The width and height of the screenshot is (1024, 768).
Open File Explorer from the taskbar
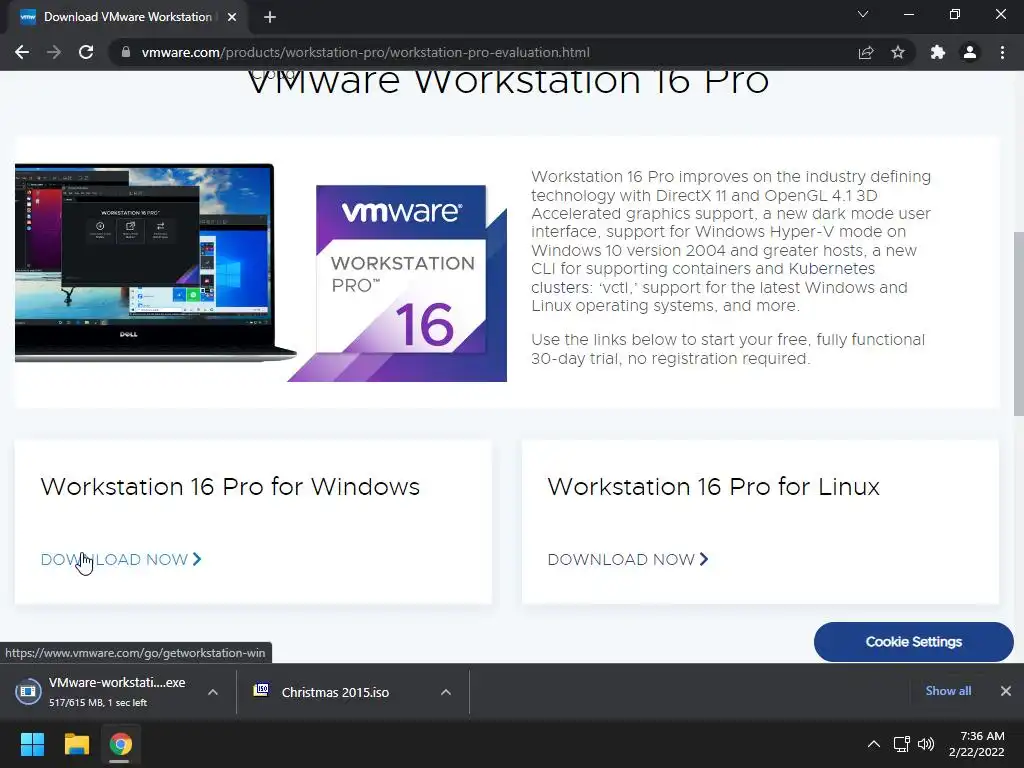tap(76, 744)
